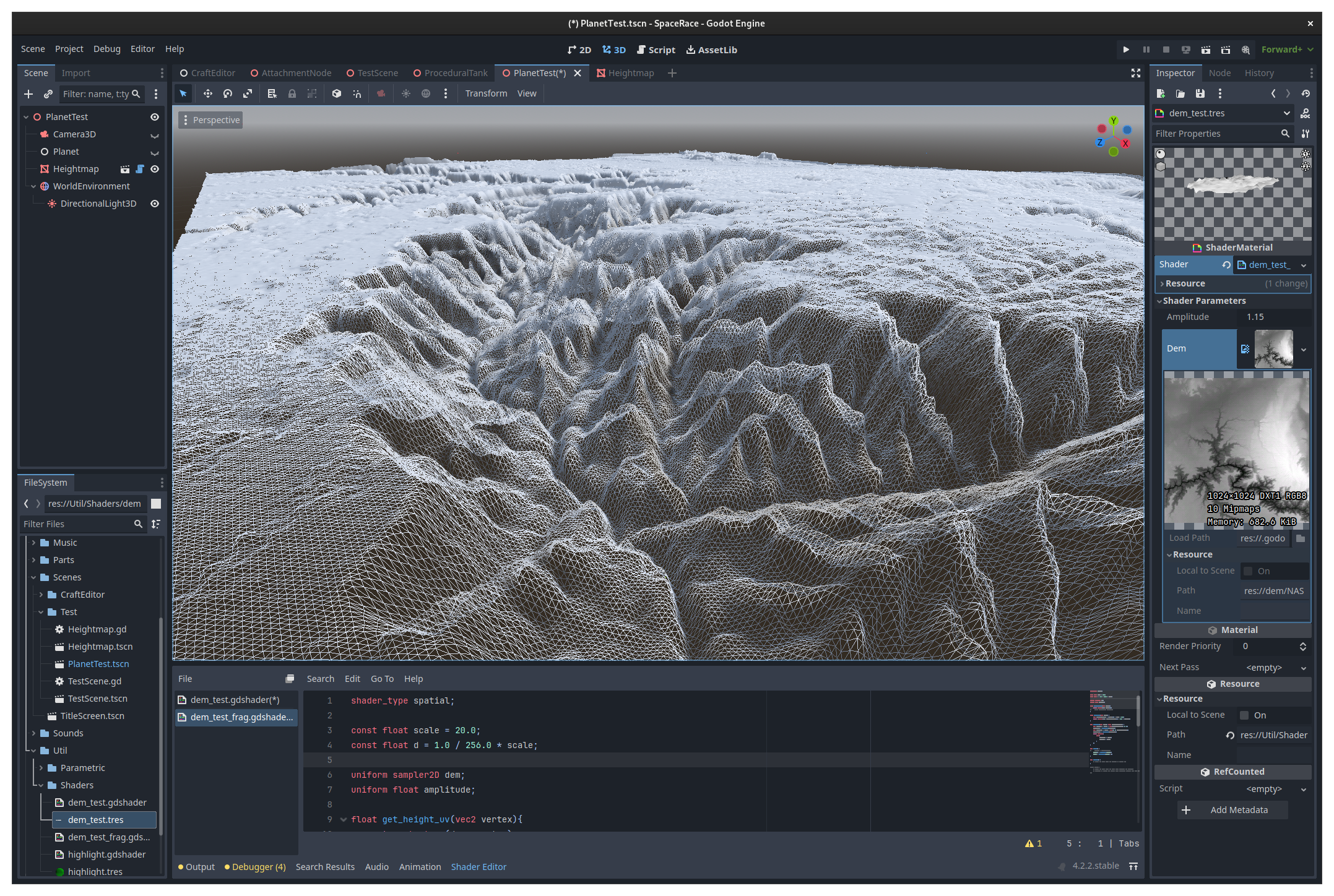Viewport: 1334px width, 896px height.
Task: Collapse the Shader Parameters section
Action: (1203, 301)
